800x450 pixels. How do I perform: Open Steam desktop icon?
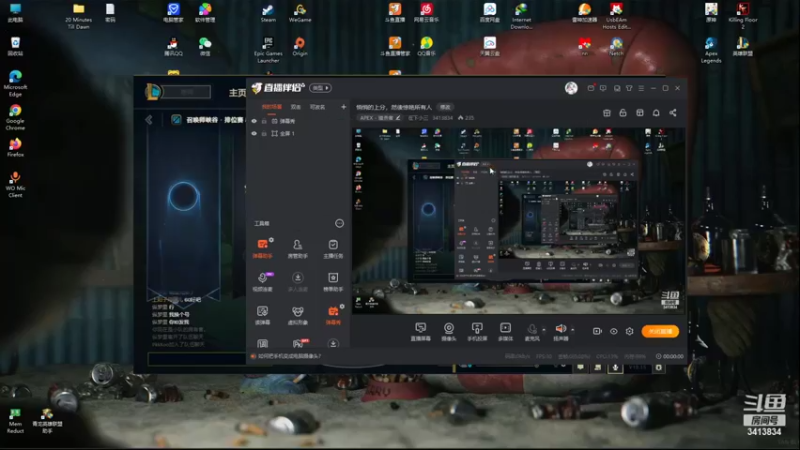[x=268, y=13]
